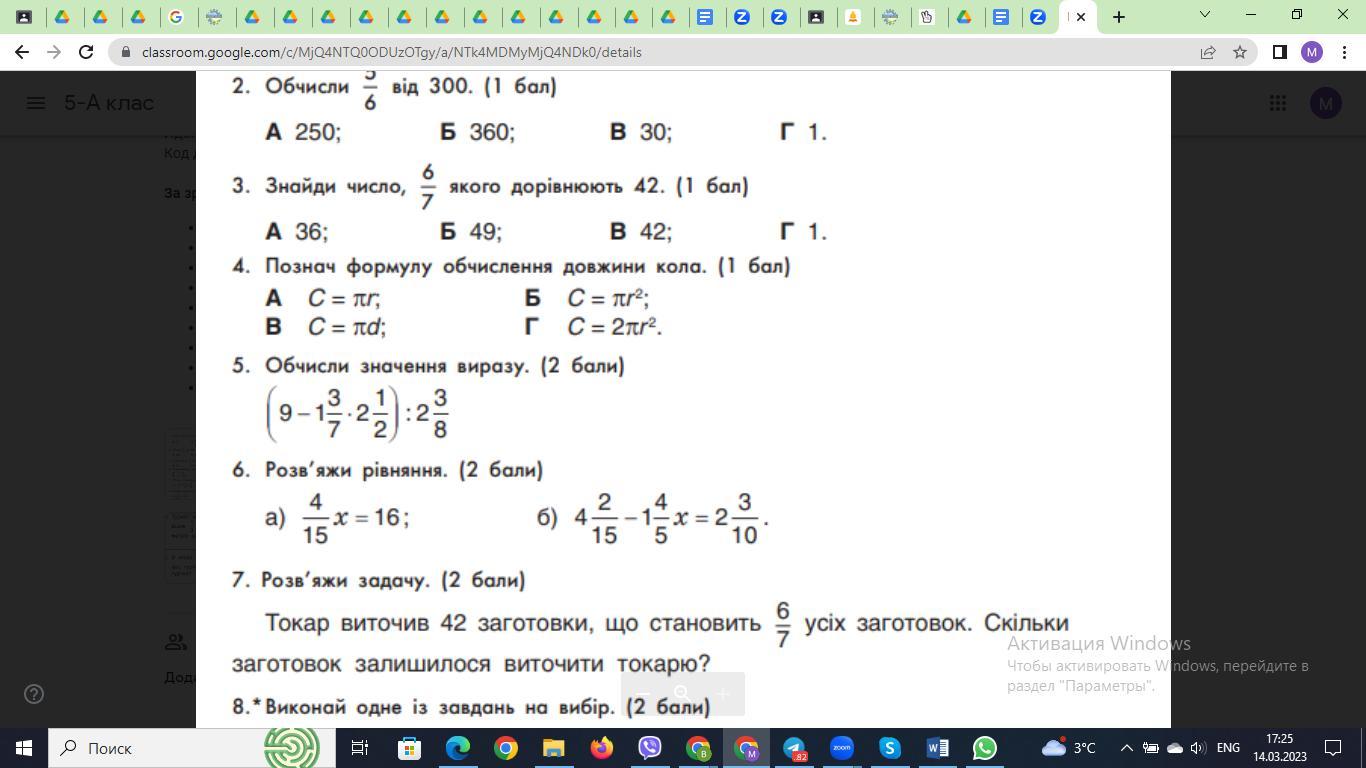
Task: Click answer option "Б 360;" in question 2
Action: [x=477, y=132]
